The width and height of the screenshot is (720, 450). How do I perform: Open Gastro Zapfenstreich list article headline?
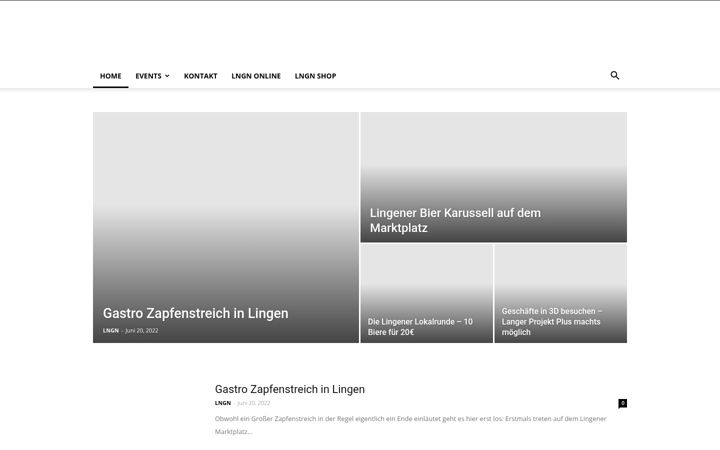290,389
